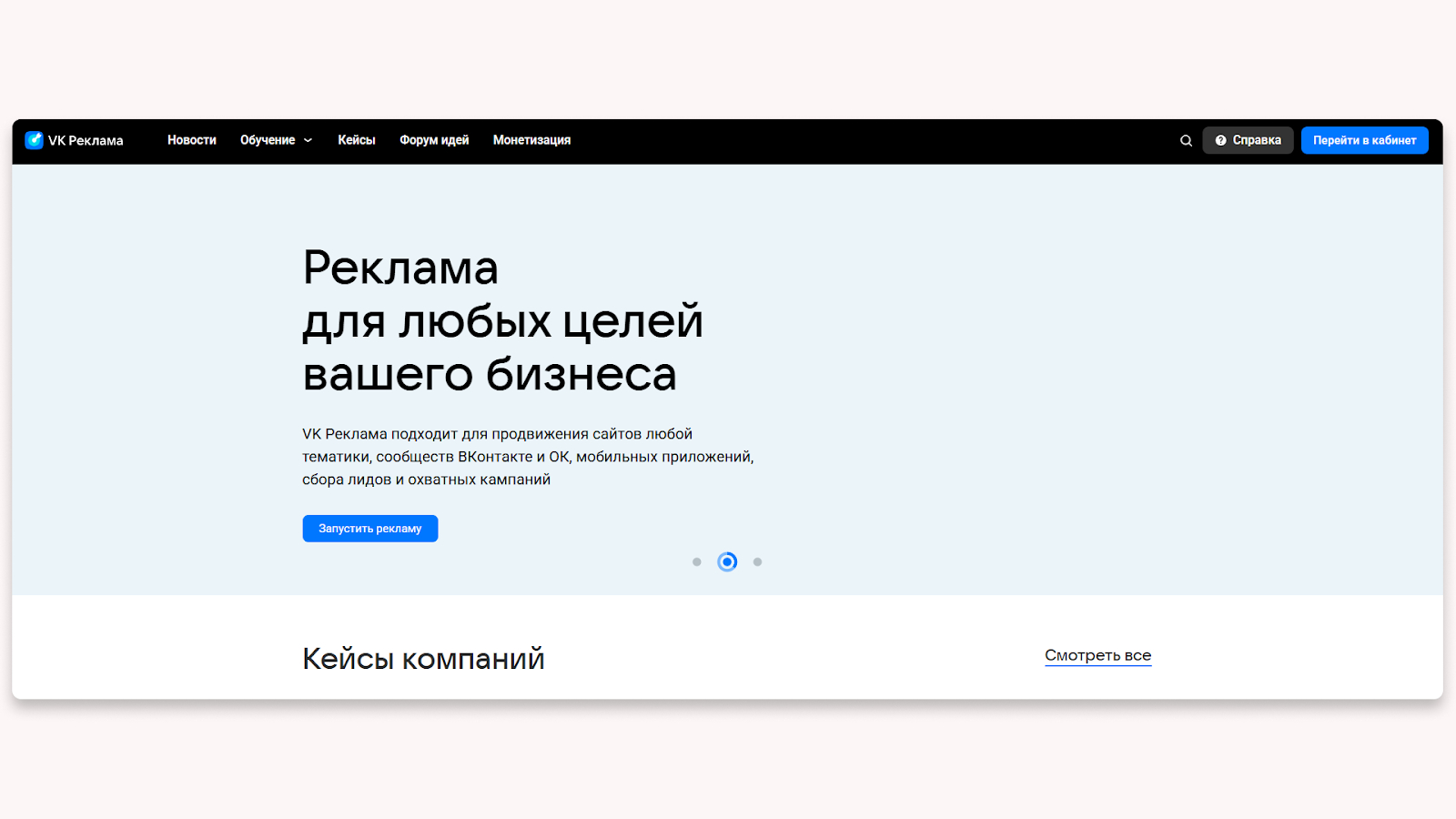Screen dimensions: 1456x819
Task: Switch to the third carousel slide dot
Action: (757, 562)
